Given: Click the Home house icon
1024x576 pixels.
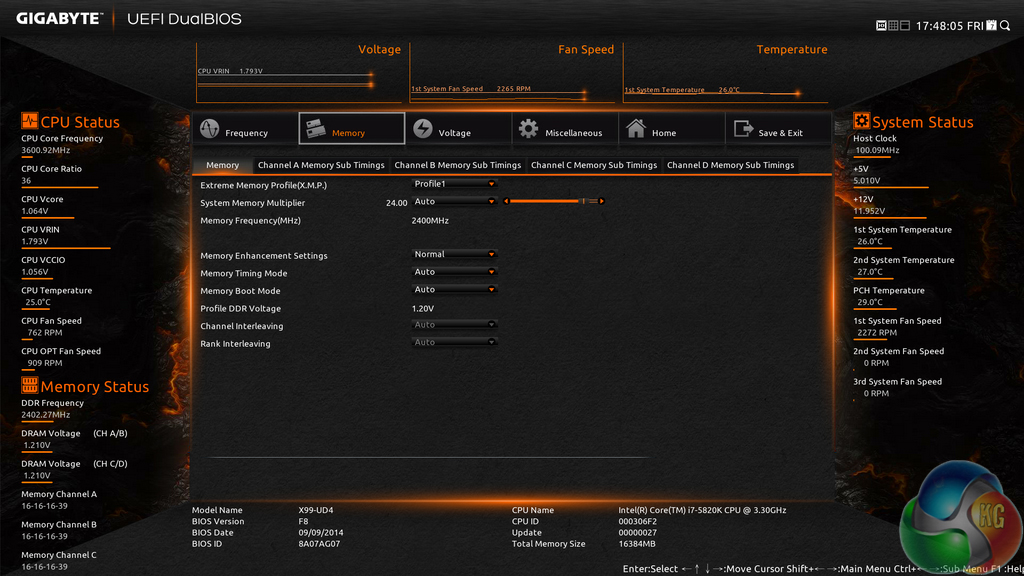Looking at the screenshot, I should tap(636, 130).
